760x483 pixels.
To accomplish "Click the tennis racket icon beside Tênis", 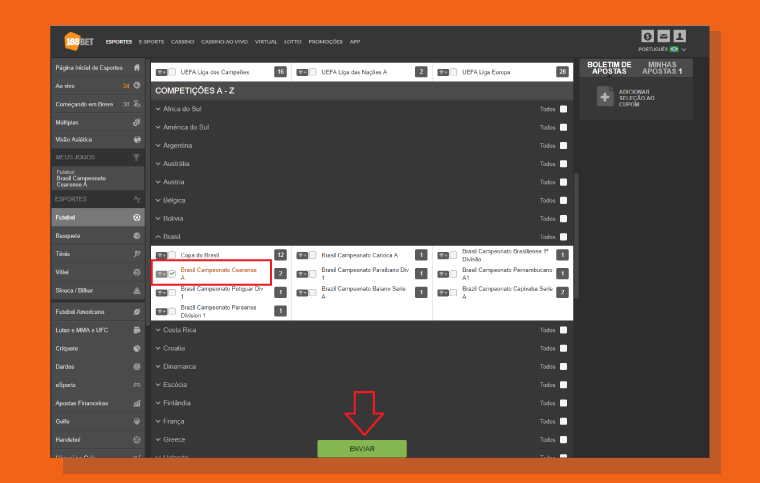I will click(137, 254).
